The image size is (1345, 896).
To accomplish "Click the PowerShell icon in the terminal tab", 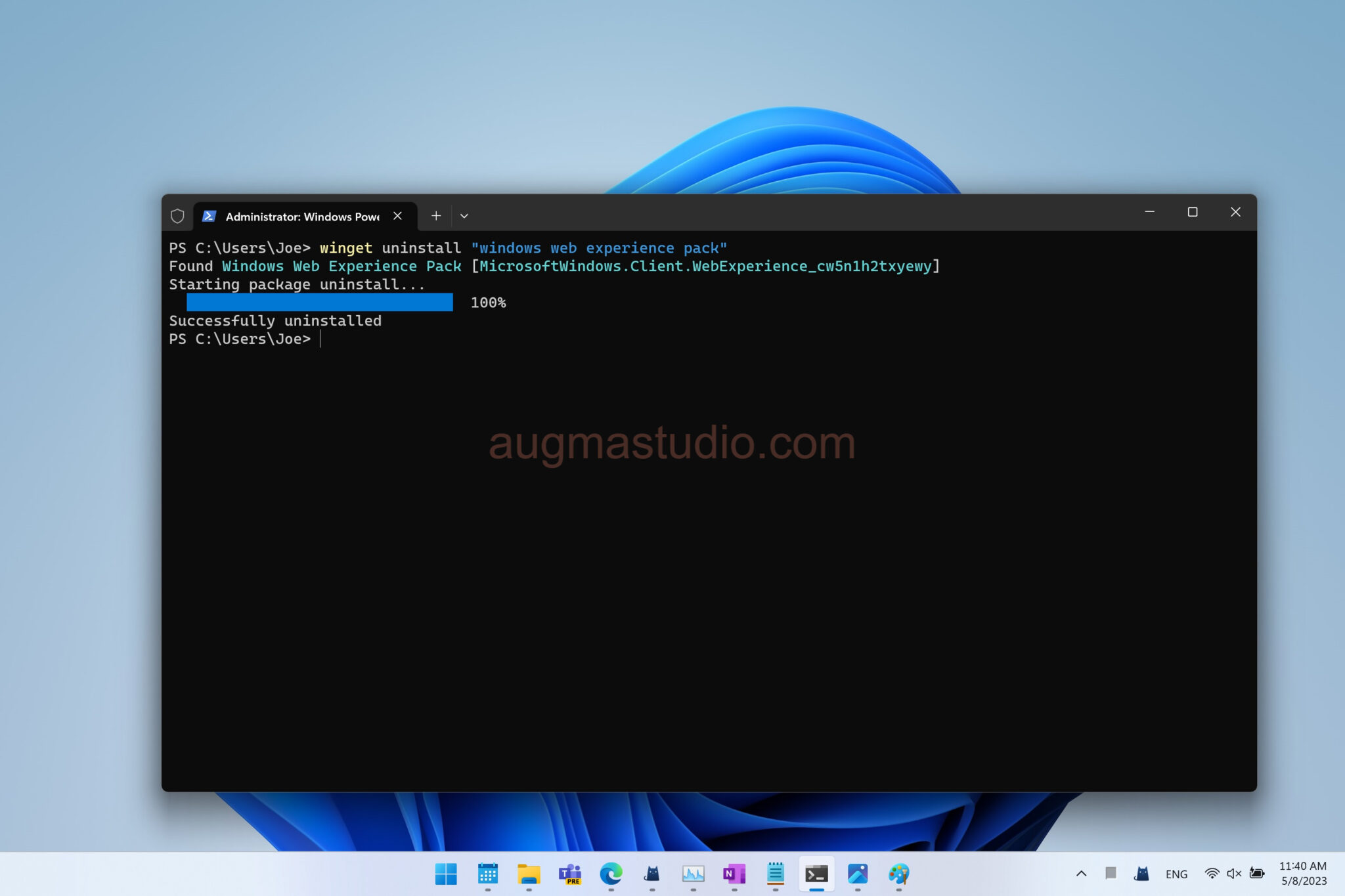I will pos(208,215).
